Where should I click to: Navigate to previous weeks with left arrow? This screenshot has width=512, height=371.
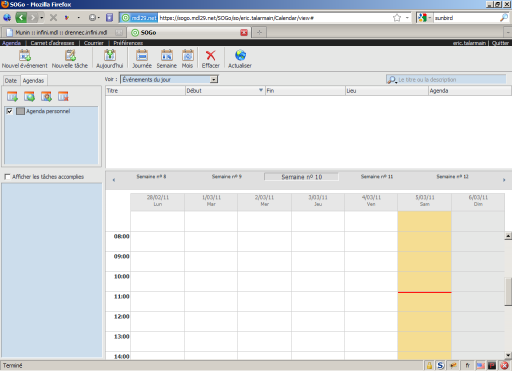[x=114, y=180]
